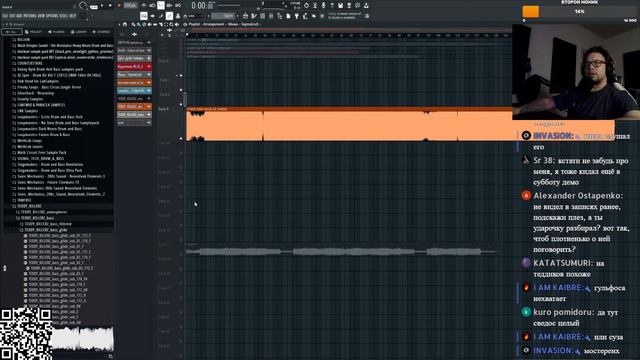Select the Select tool in playlist toolbar
The height and width of the screenshot is (360, 640).
[166, 24]
